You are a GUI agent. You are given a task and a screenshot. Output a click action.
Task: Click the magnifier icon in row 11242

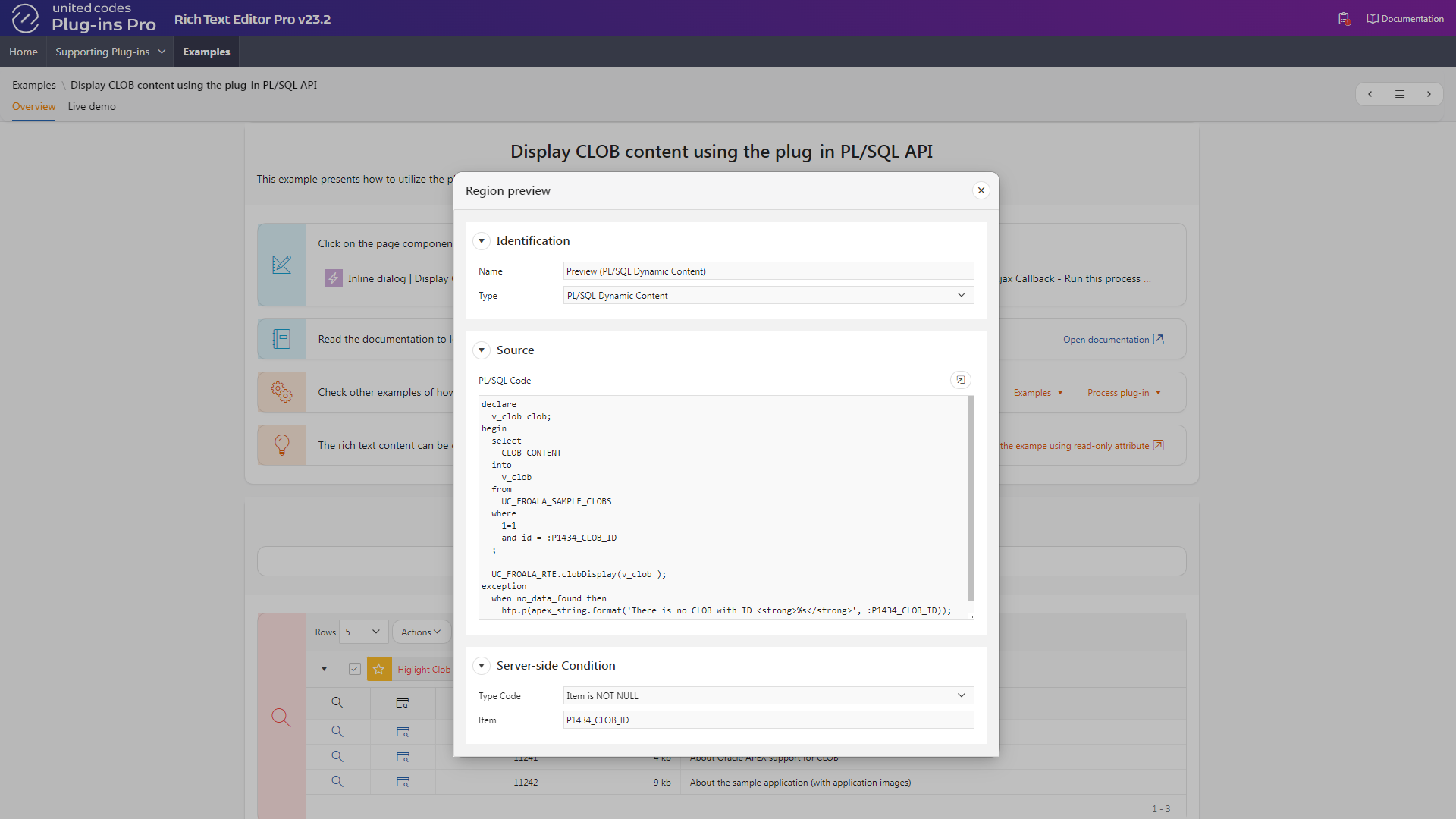pos(337,782)
